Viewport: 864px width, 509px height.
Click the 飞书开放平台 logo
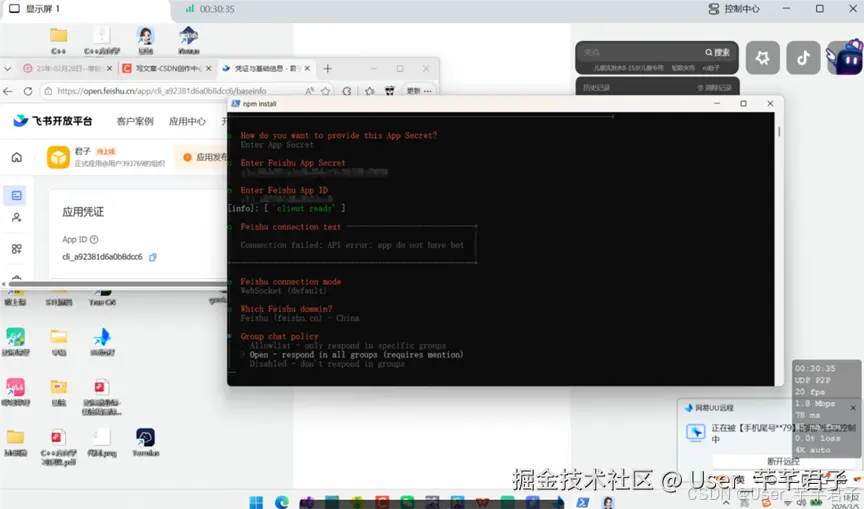53,121
